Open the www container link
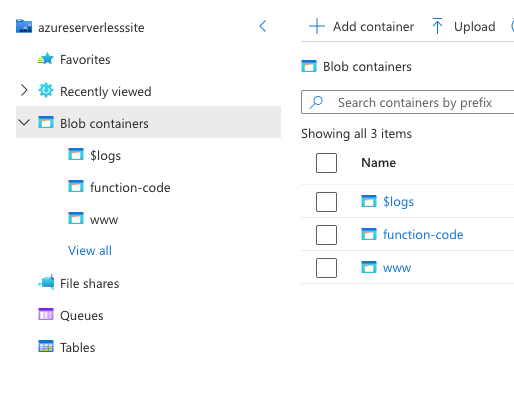514x396 pixels. (397, 268)
